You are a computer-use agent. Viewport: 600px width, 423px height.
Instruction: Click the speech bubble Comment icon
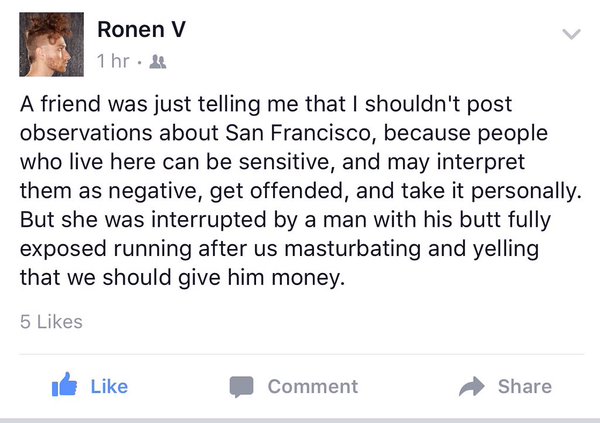241,386
